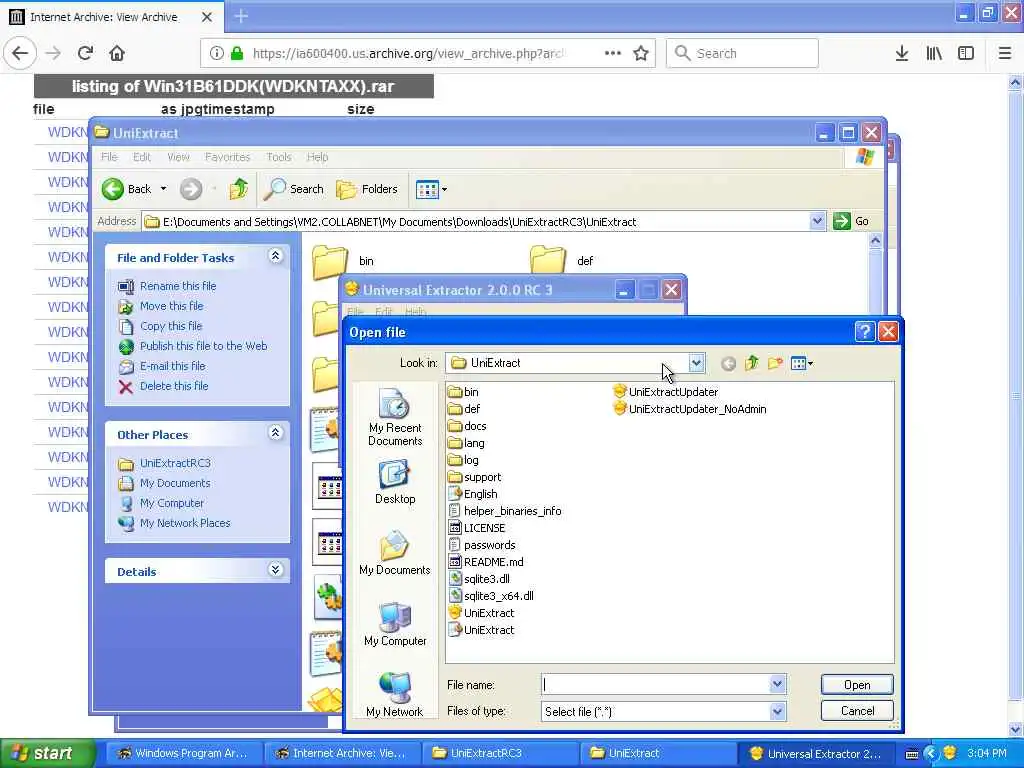This screenshot has width=1024, height=768.
Task: Select the docs folder in file list
Action: 468,426
